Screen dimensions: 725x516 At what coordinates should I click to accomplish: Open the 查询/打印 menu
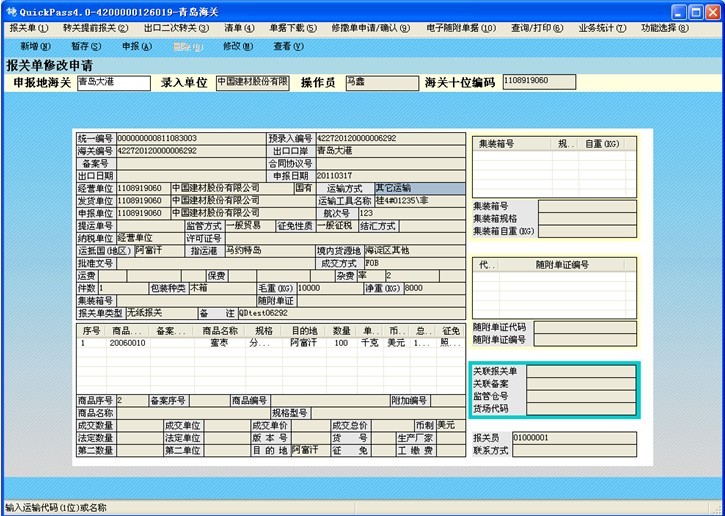pyautogui.click(x=537, y=28)
